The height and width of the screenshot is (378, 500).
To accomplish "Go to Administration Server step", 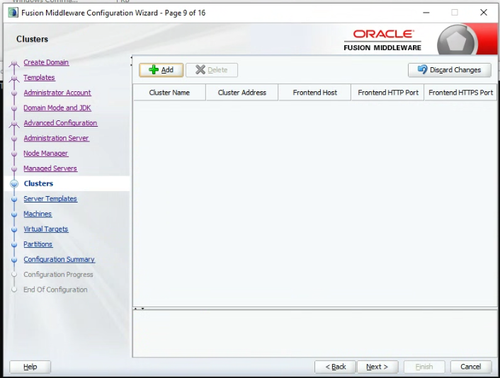I will pos(56,138).
